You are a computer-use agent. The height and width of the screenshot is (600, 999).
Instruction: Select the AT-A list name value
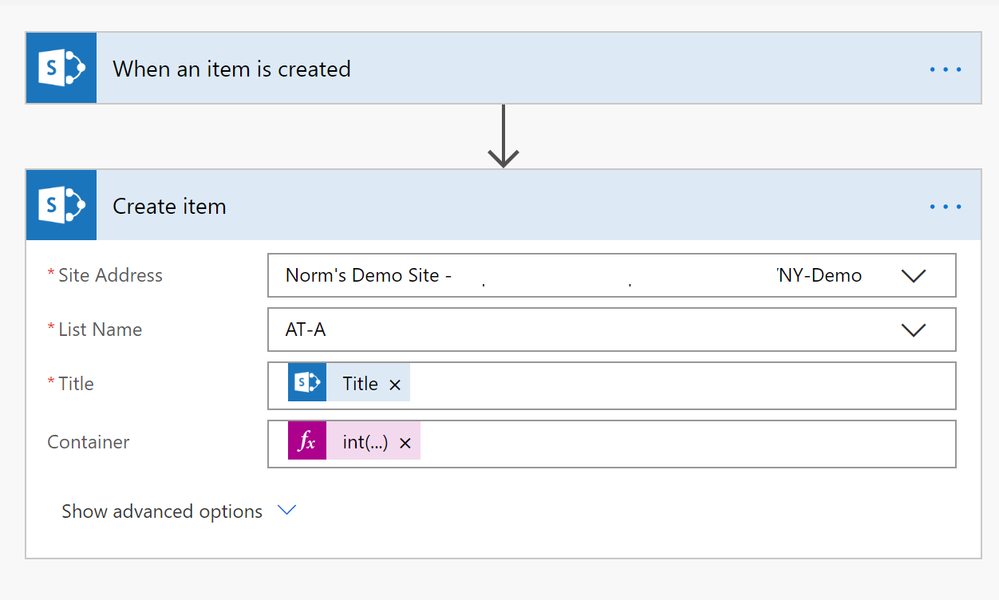306,330
